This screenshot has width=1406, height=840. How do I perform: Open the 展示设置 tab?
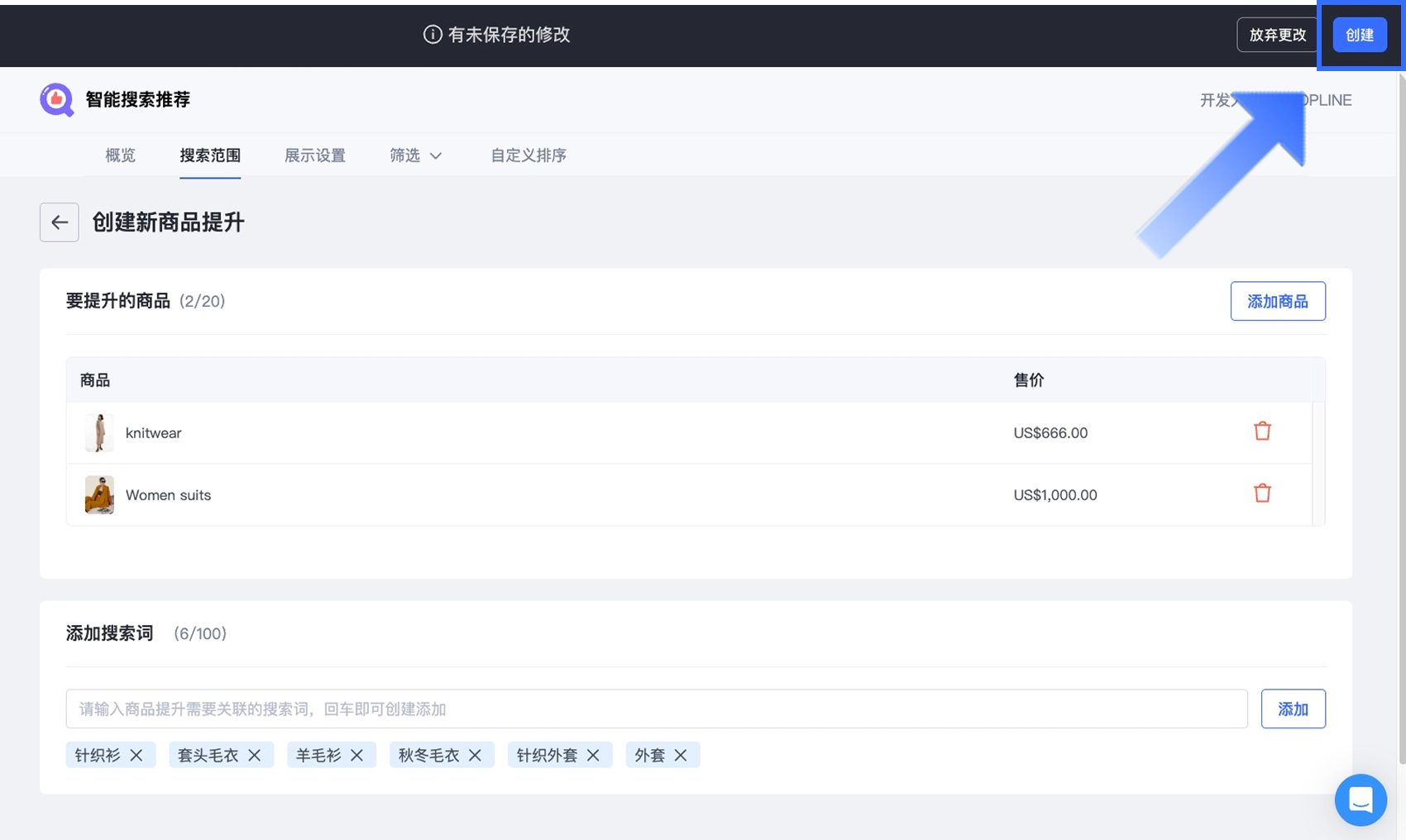315,155
